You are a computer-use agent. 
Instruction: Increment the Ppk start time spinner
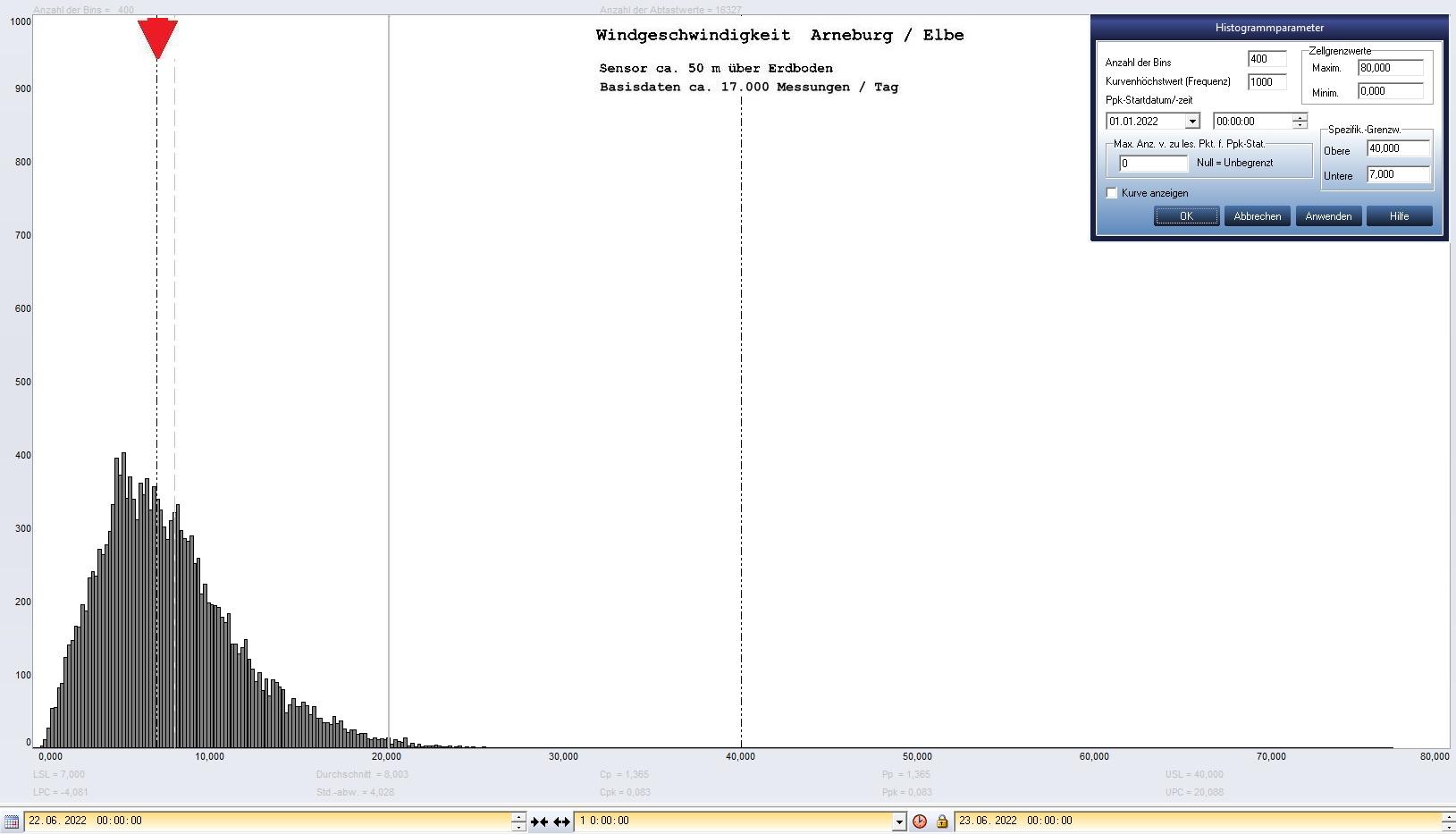pyautogui.click(x=1300, y=117)
